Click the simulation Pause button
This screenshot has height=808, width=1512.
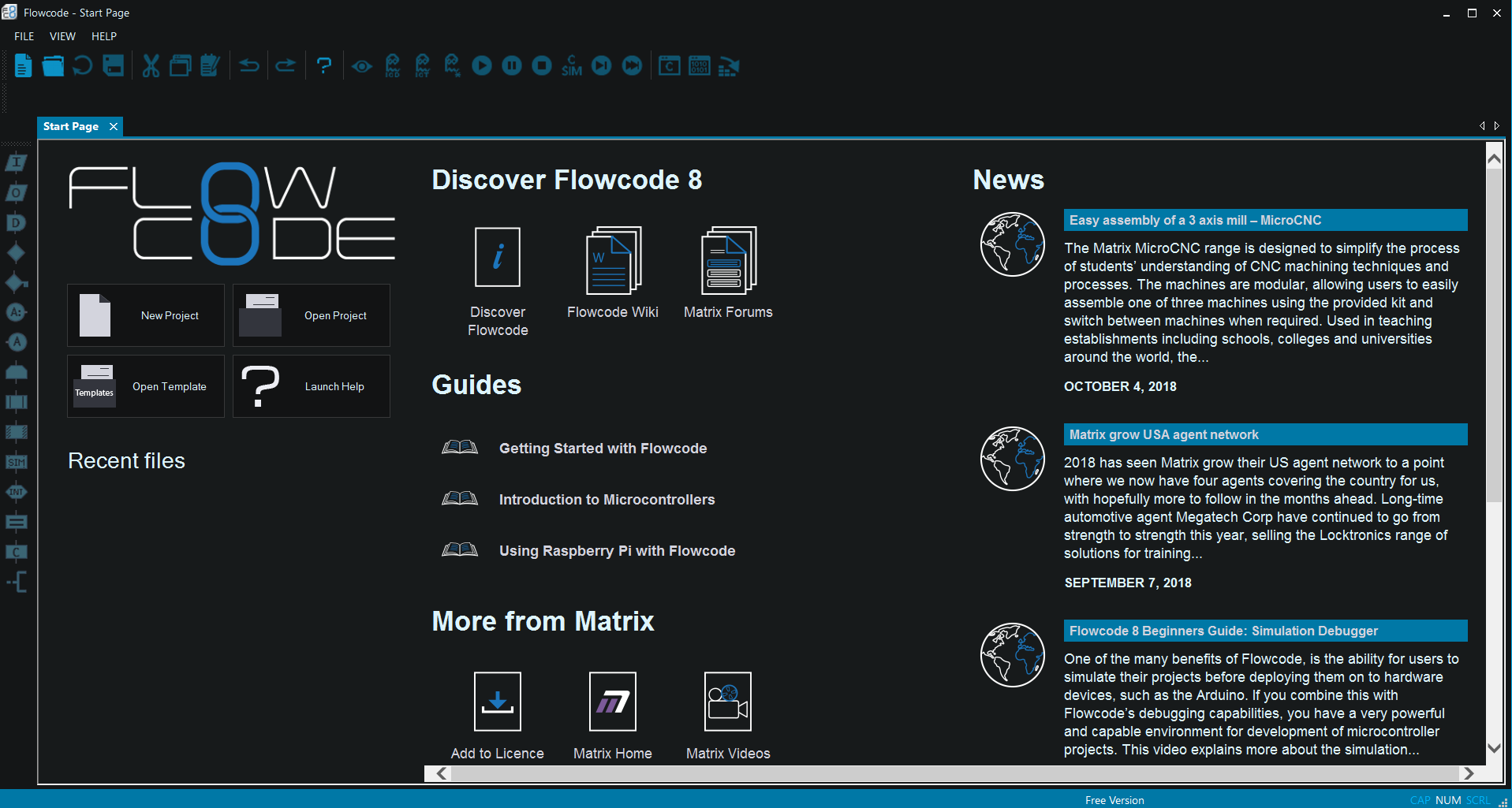tap(512, 66)
